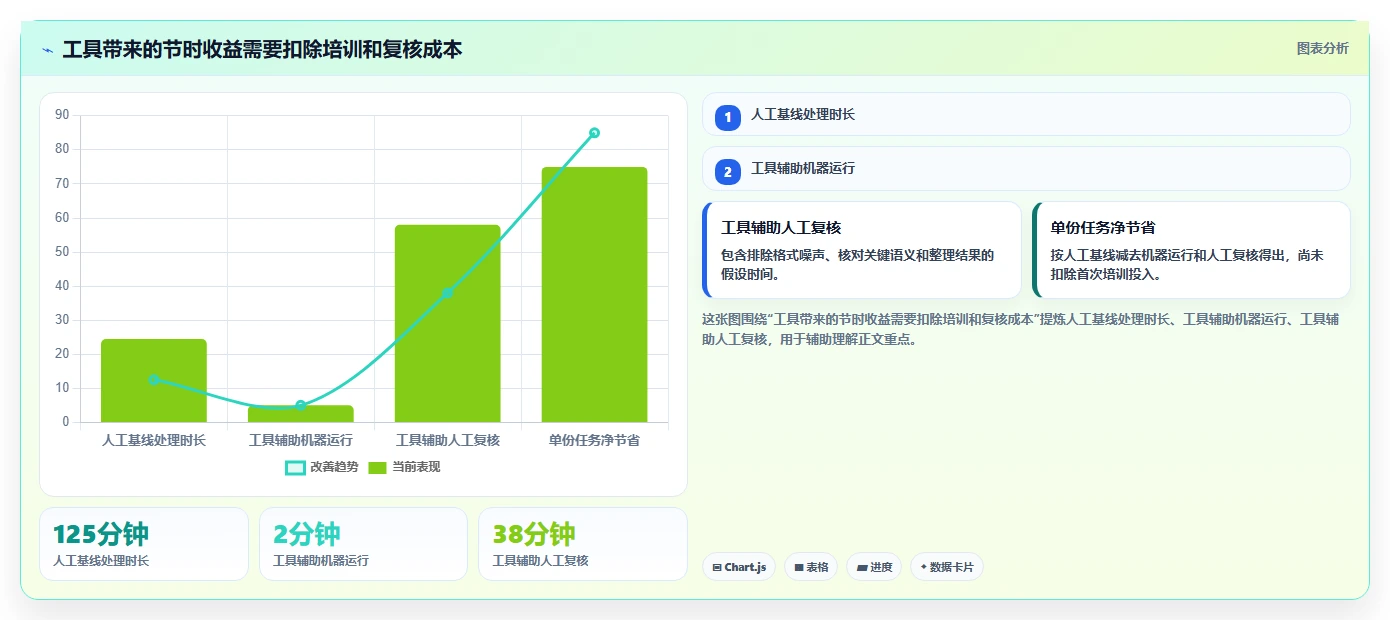Image resolution: width=1390 pixels, height=620 pixels.
Task: Click the 人工基线处理时长 bar
Action: click(x=154, y=380)
